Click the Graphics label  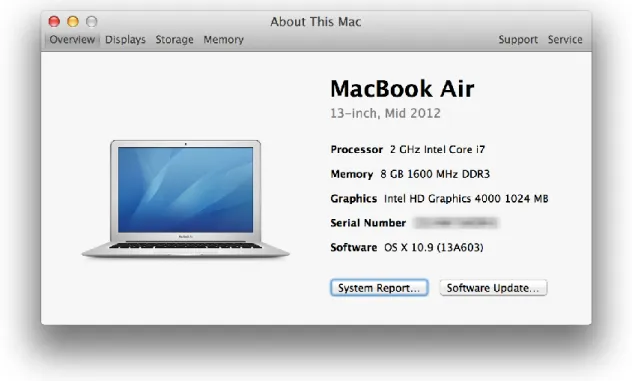(353, 199)
